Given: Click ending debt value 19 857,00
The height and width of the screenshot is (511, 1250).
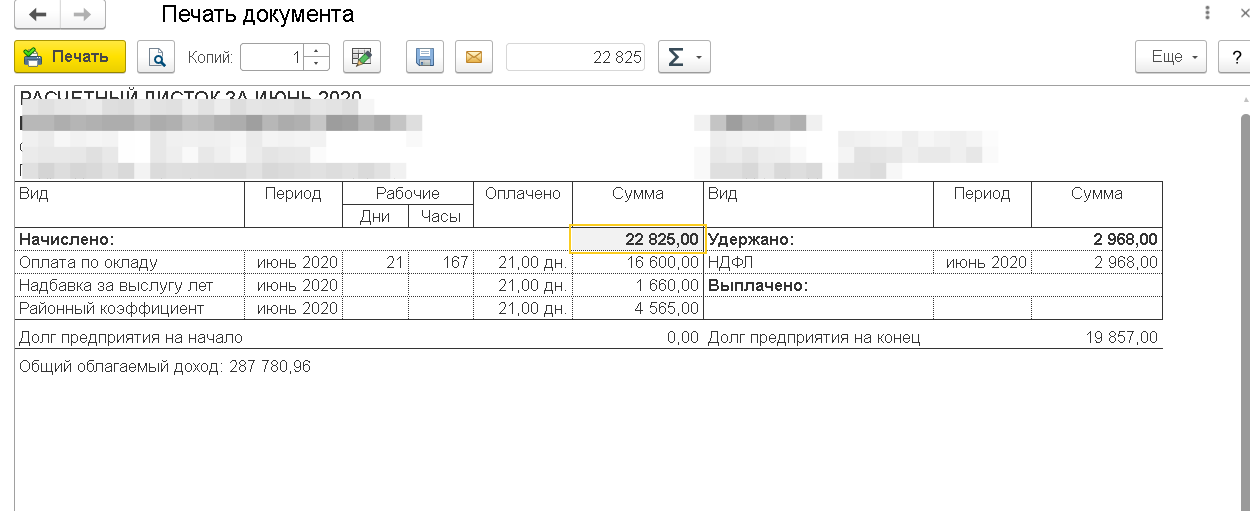Looking at the screenshot, I should click(x=1121, y=338).
